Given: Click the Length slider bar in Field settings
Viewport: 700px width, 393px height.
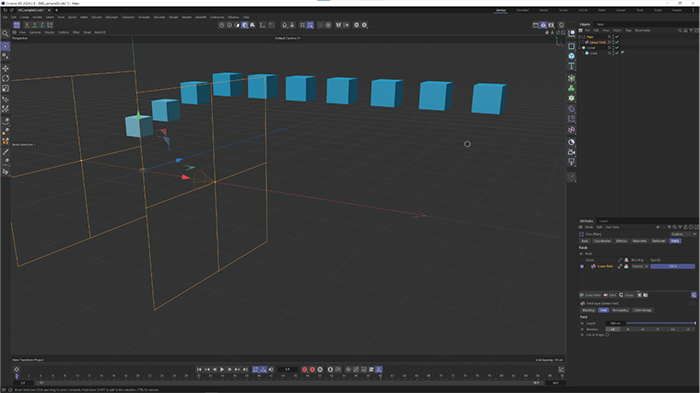Looking at the screenshot, I should pos(661,323).
